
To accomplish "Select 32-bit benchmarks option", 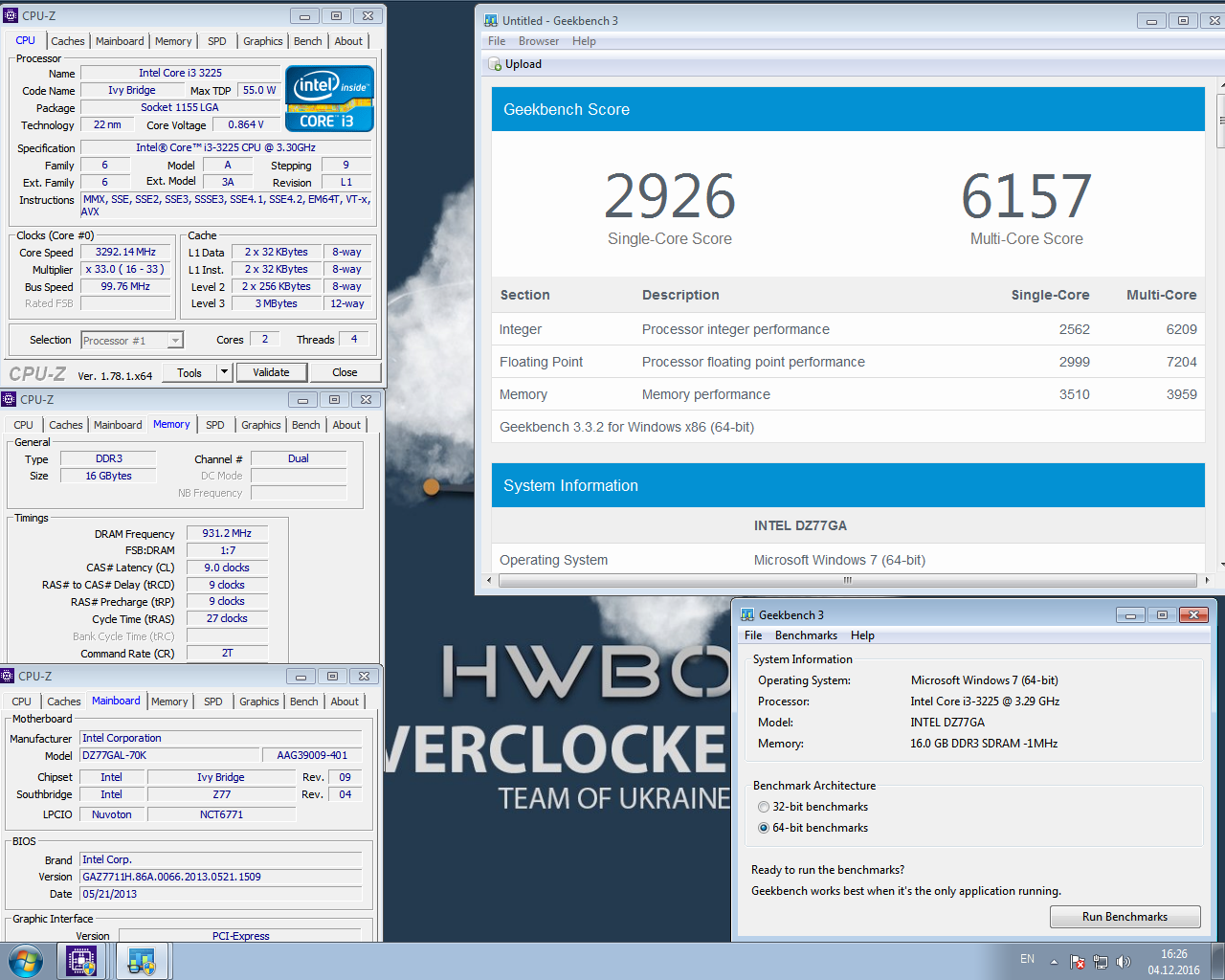I will tap(764, 807).
